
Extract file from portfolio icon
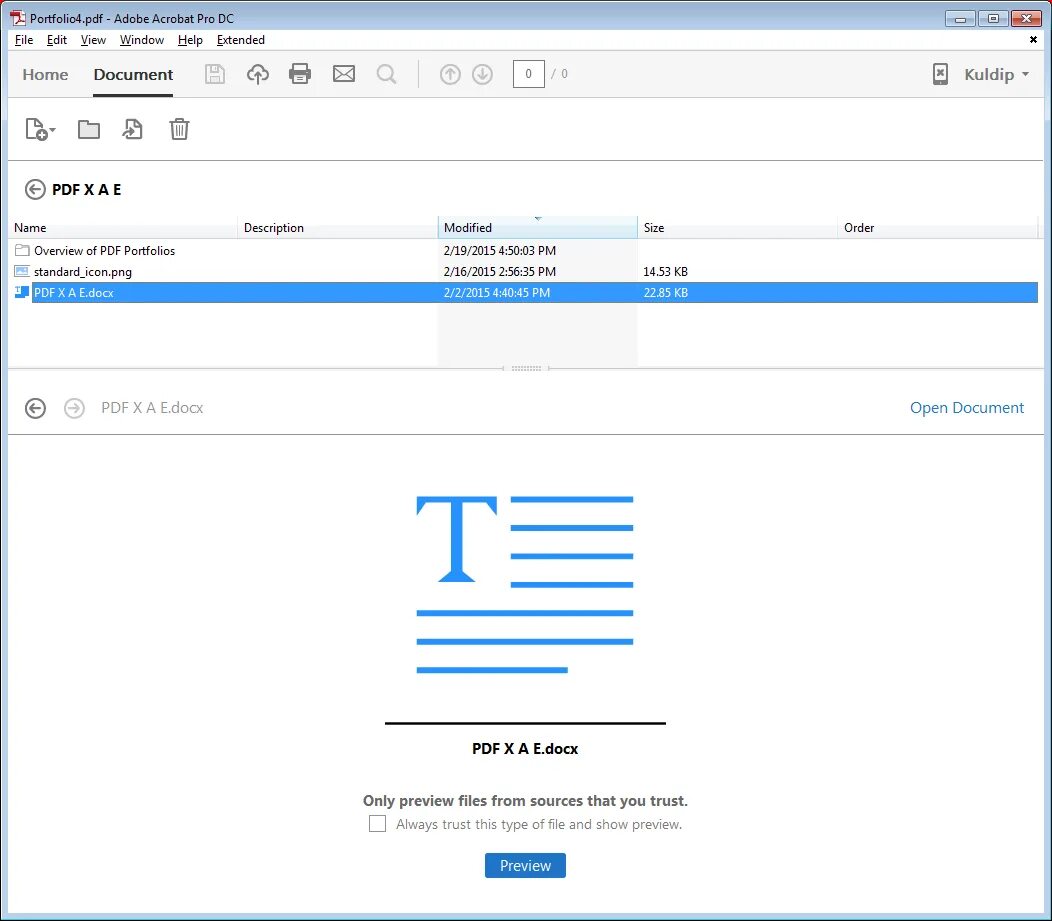tap(133, 129)
